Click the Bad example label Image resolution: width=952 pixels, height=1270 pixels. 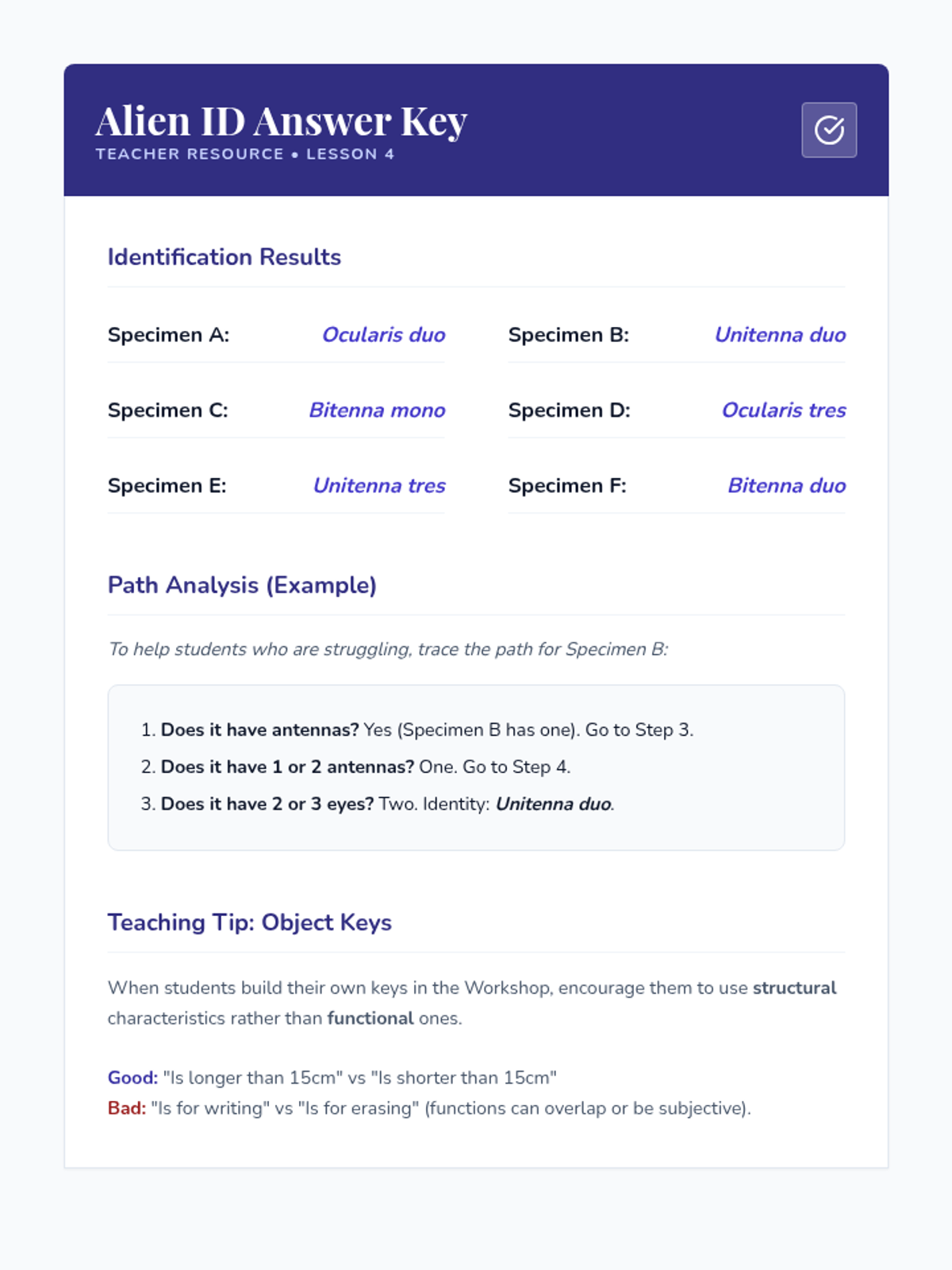click(x=127, y=1108)
